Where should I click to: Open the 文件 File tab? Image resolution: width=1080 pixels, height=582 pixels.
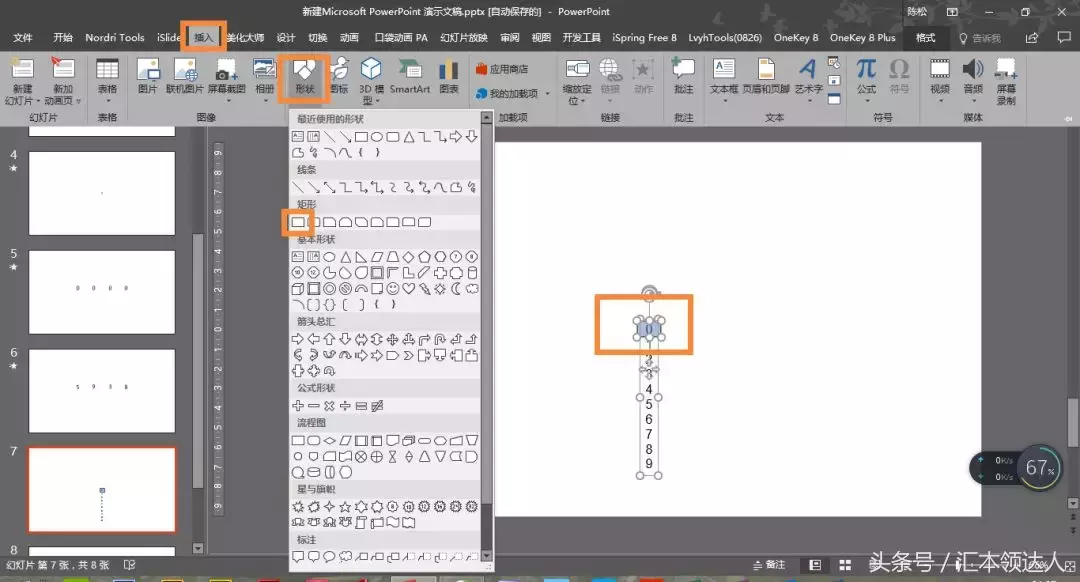[23, 38]
